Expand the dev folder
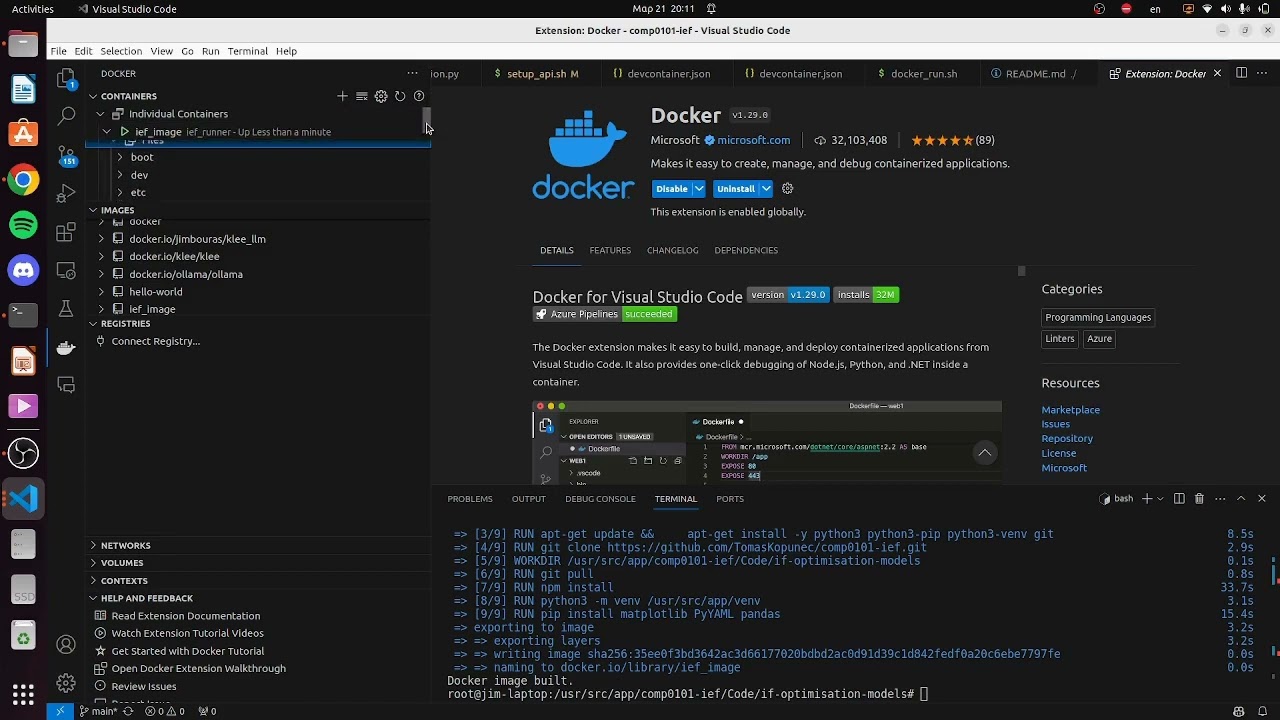The height and width of the screenshot is (720, 1280). coord(120,175)
